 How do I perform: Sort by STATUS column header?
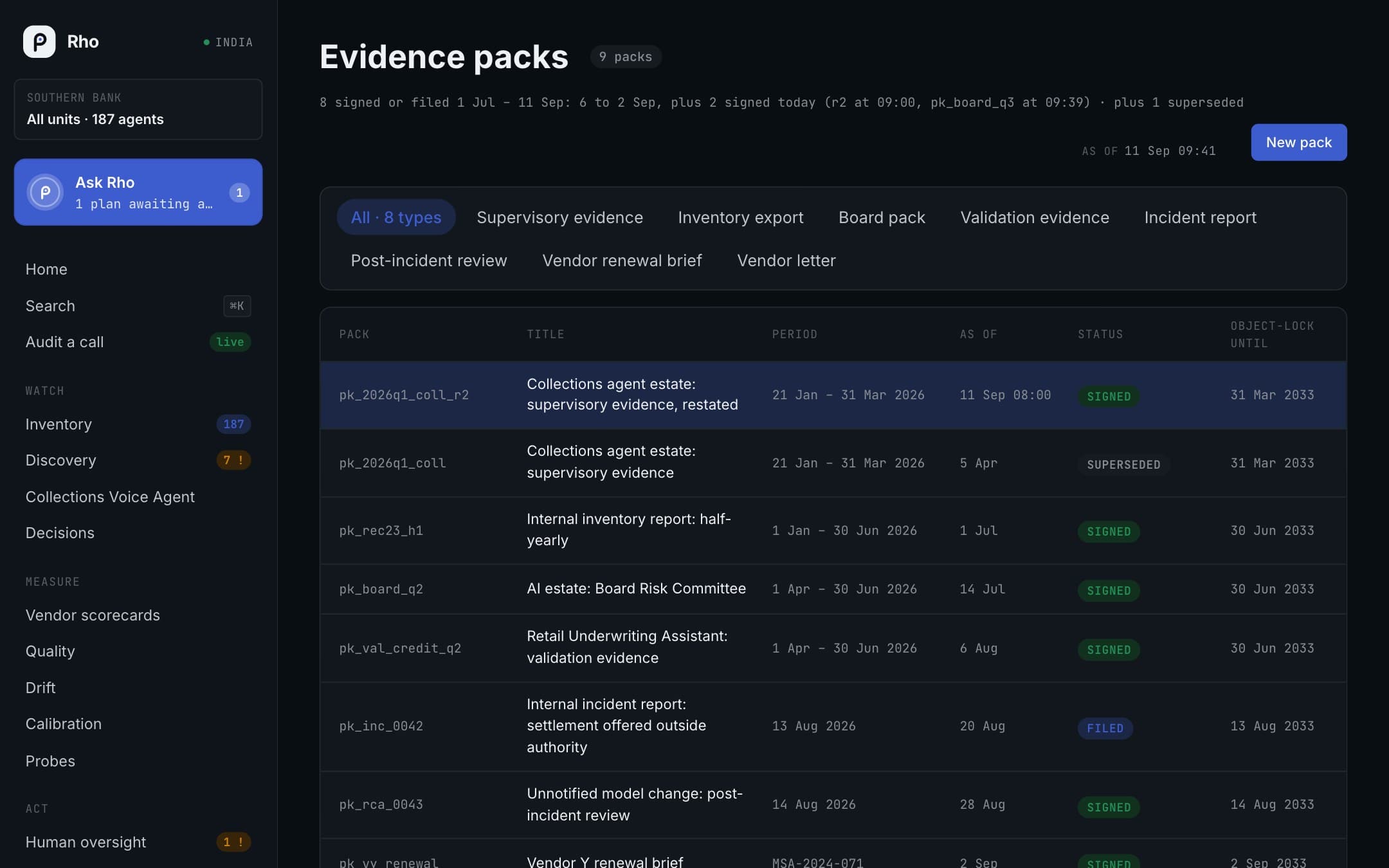(x=1100, y=334)
